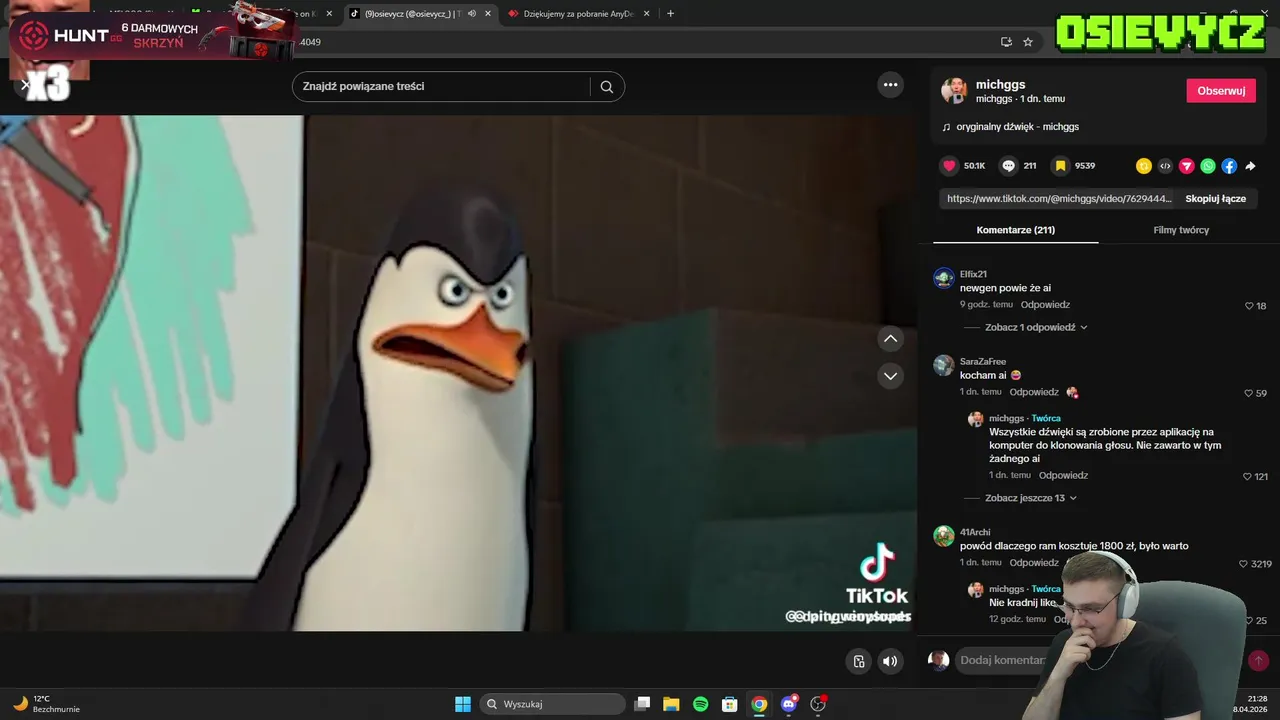Open the embed code icon
Image resolution: width=1280 pixels, height=720 pixels.
pos(1165,166)
